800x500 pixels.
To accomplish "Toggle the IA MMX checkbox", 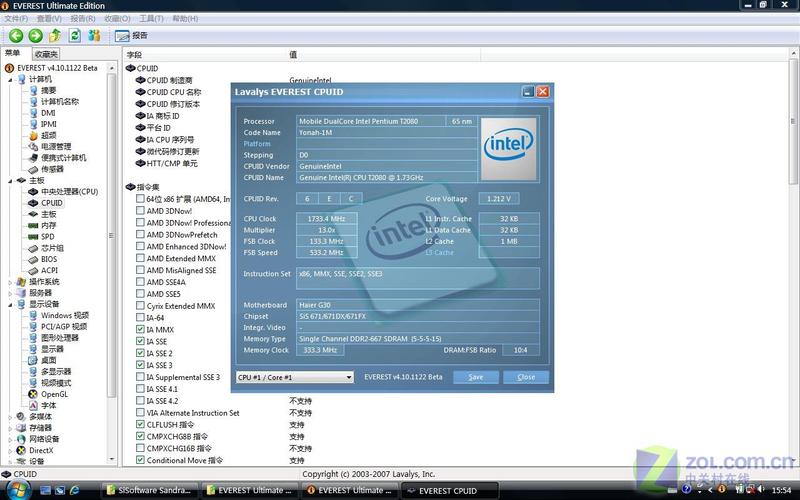I will click(x=140, y=329).
